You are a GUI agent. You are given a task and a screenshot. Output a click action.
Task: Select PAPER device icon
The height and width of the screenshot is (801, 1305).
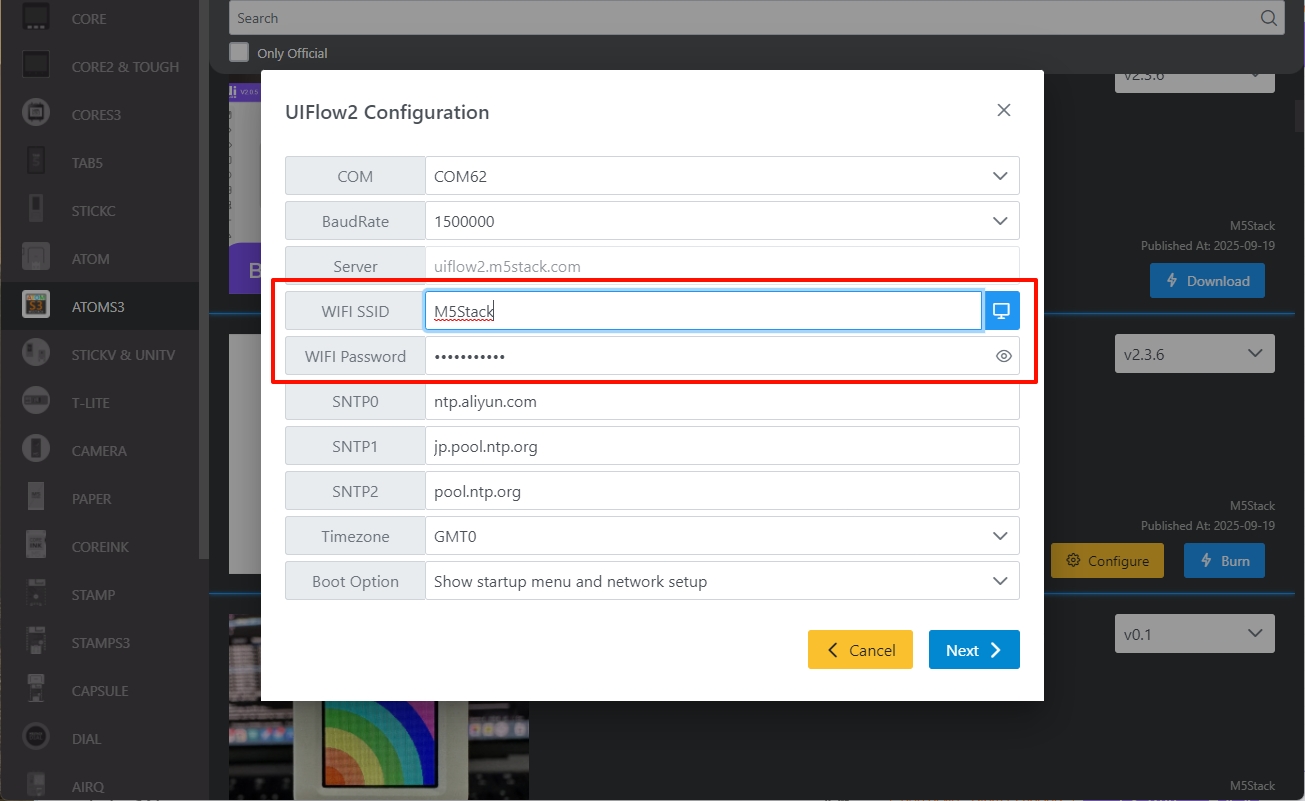pos(36,498)
